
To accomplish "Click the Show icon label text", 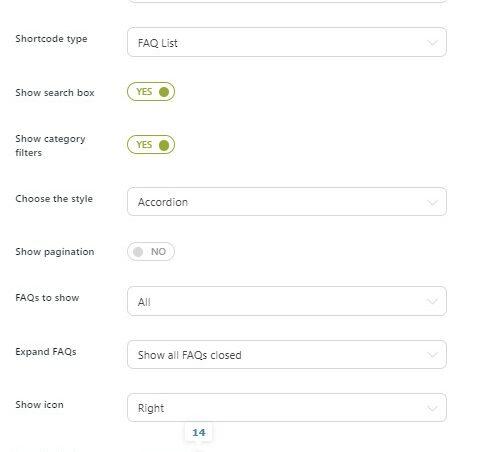I will [39, 404].
